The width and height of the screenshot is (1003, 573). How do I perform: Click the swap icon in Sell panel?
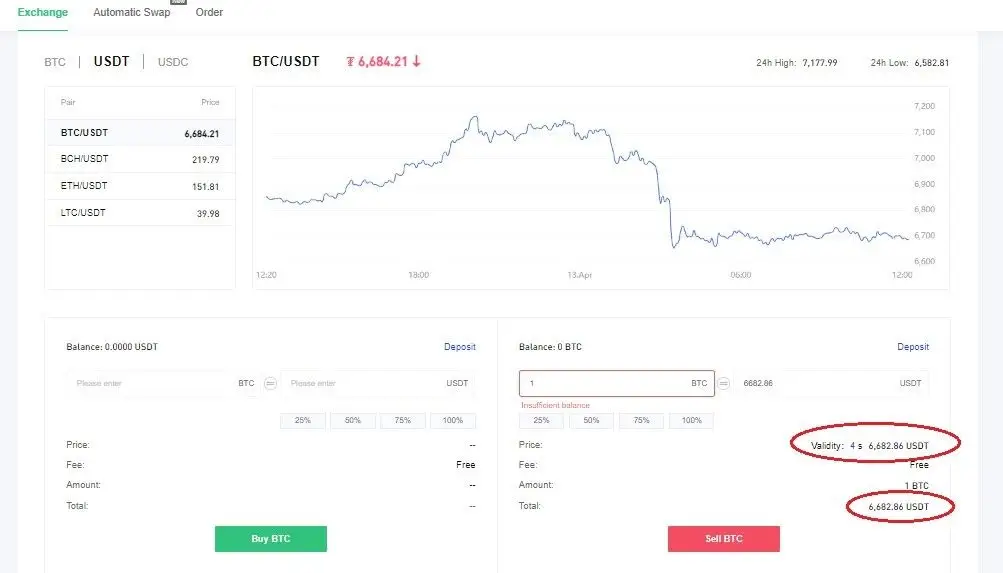724,383
